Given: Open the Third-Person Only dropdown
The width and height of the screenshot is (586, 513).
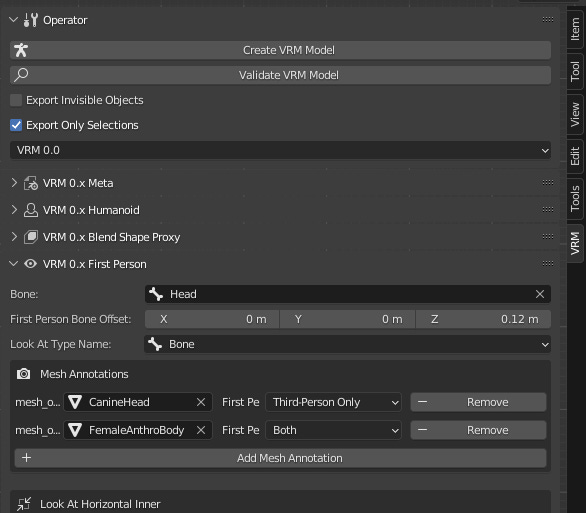Looking at the screenshot, I should (x=333, y=402).
